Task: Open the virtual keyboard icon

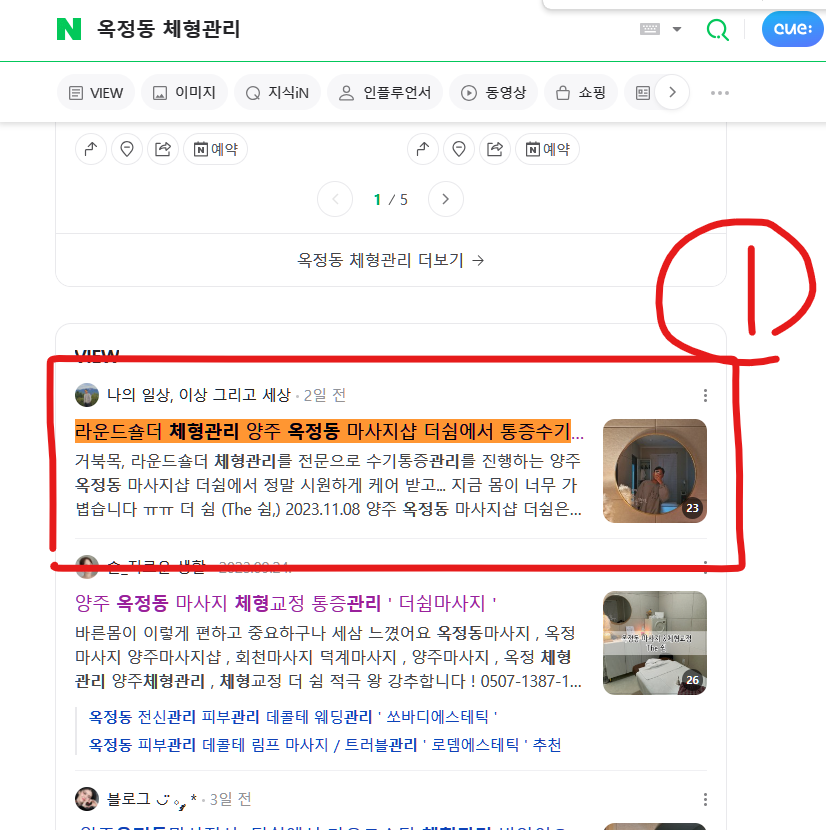Action: [650, 29]
